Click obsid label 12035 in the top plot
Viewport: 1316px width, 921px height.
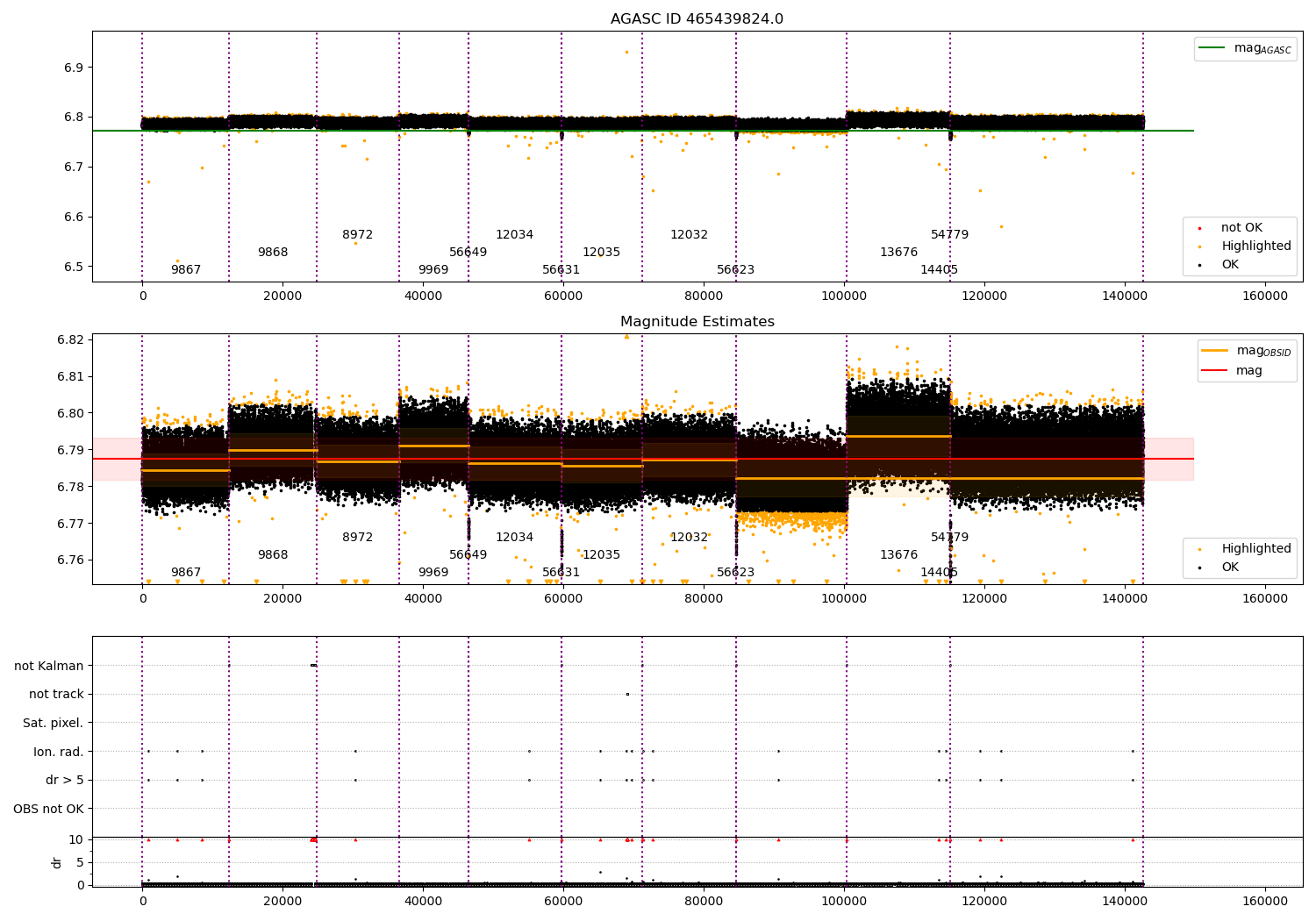coord(602,253)
